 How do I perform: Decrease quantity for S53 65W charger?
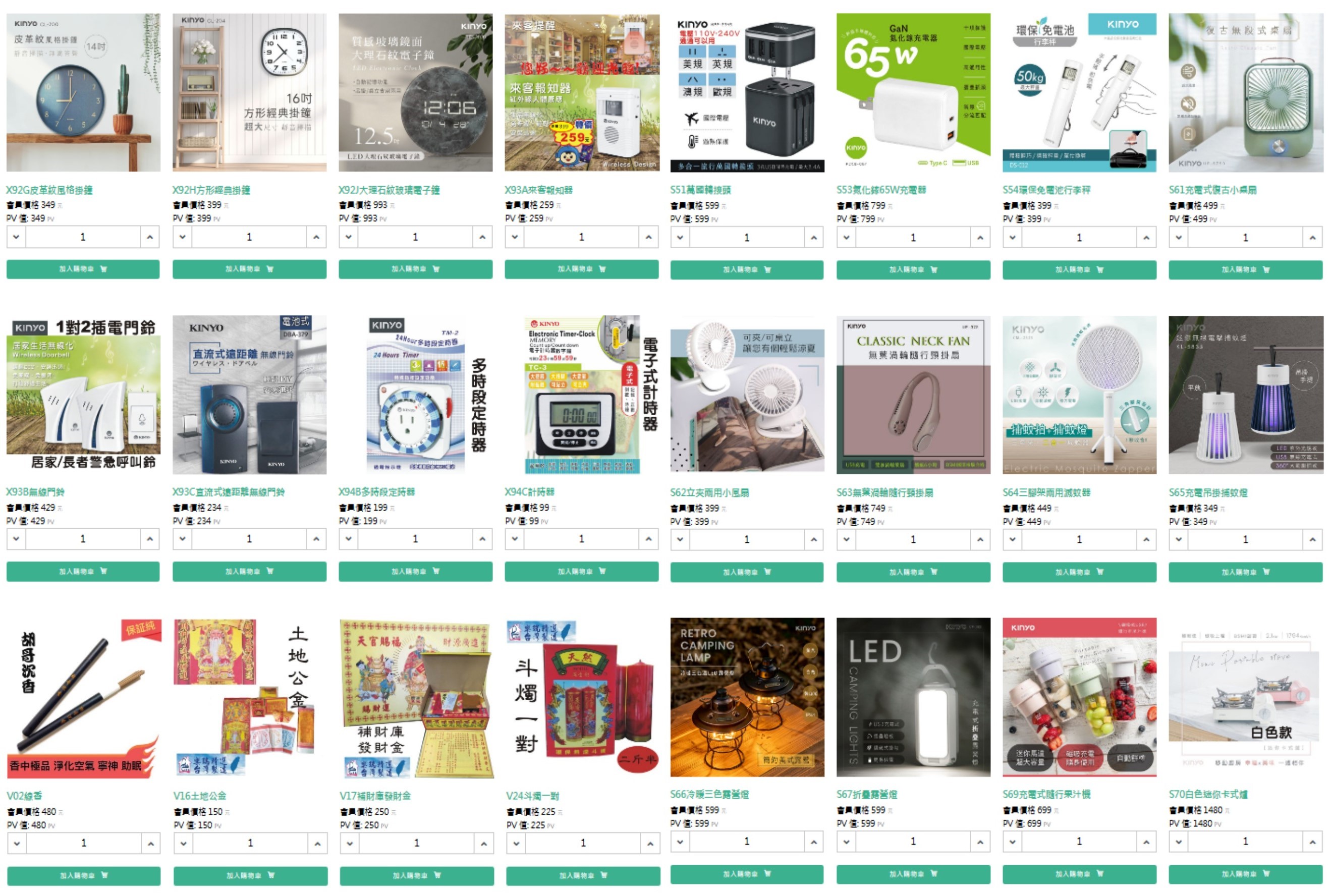click(x=846, y=238)
